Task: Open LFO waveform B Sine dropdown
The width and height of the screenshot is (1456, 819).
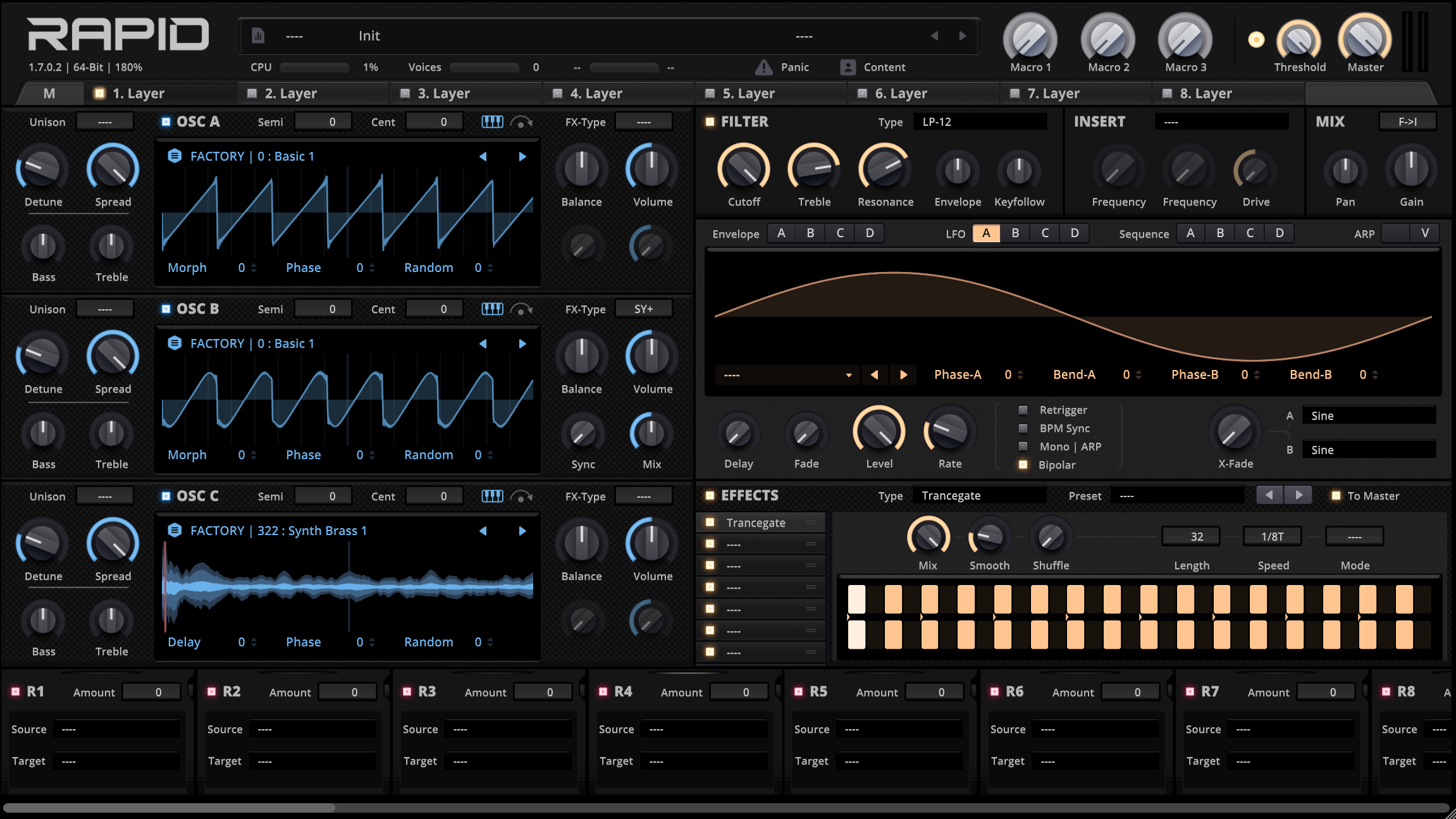Action: click(1369, 450)
